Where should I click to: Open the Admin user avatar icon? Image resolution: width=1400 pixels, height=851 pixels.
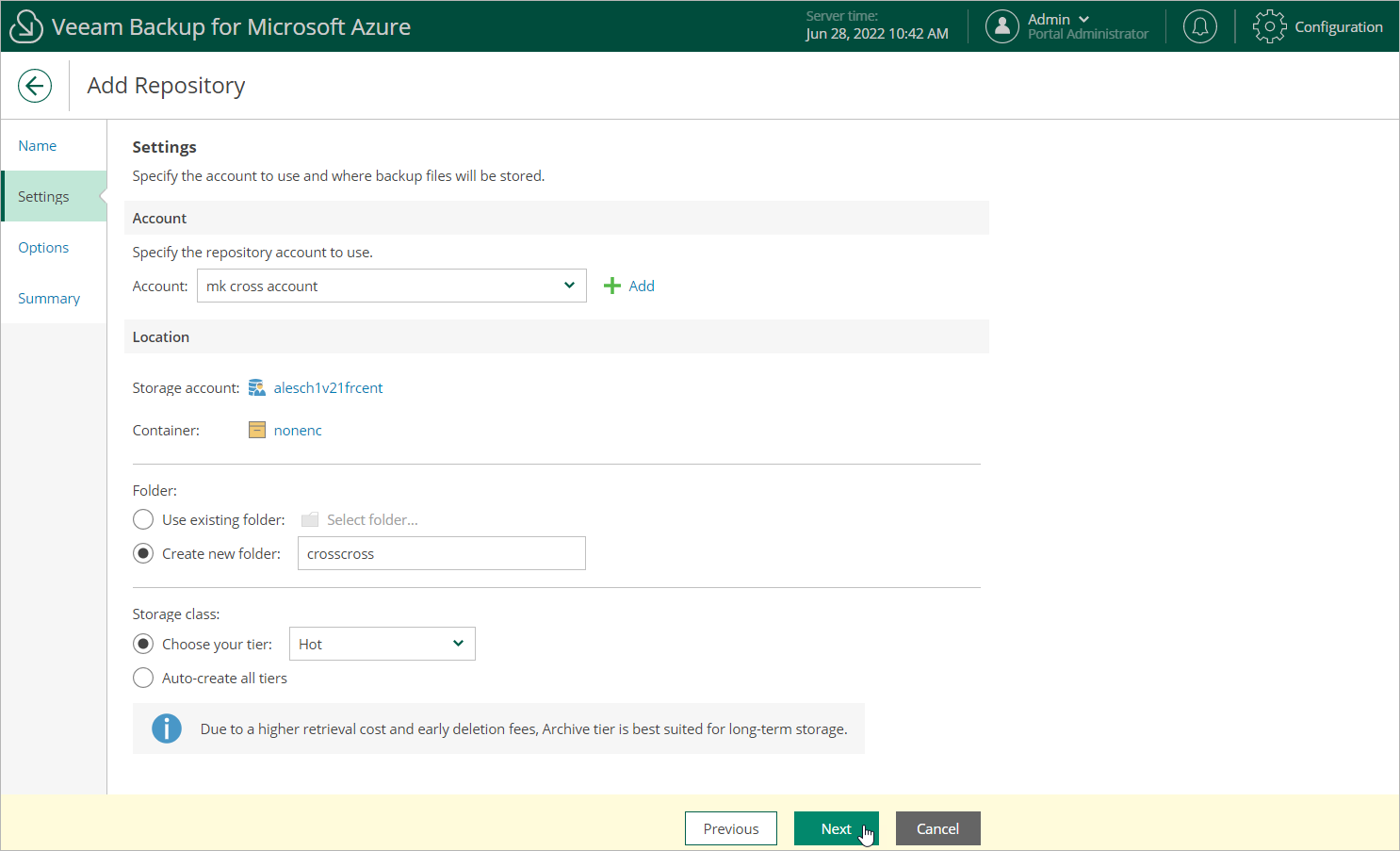tap(1002, 26)
